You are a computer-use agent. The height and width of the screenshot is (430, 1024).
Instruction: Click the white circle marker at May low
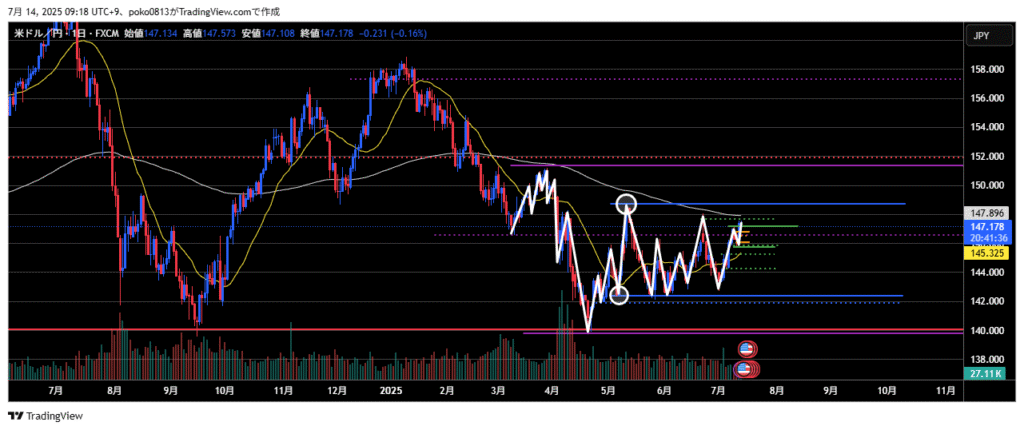[619, 294]
